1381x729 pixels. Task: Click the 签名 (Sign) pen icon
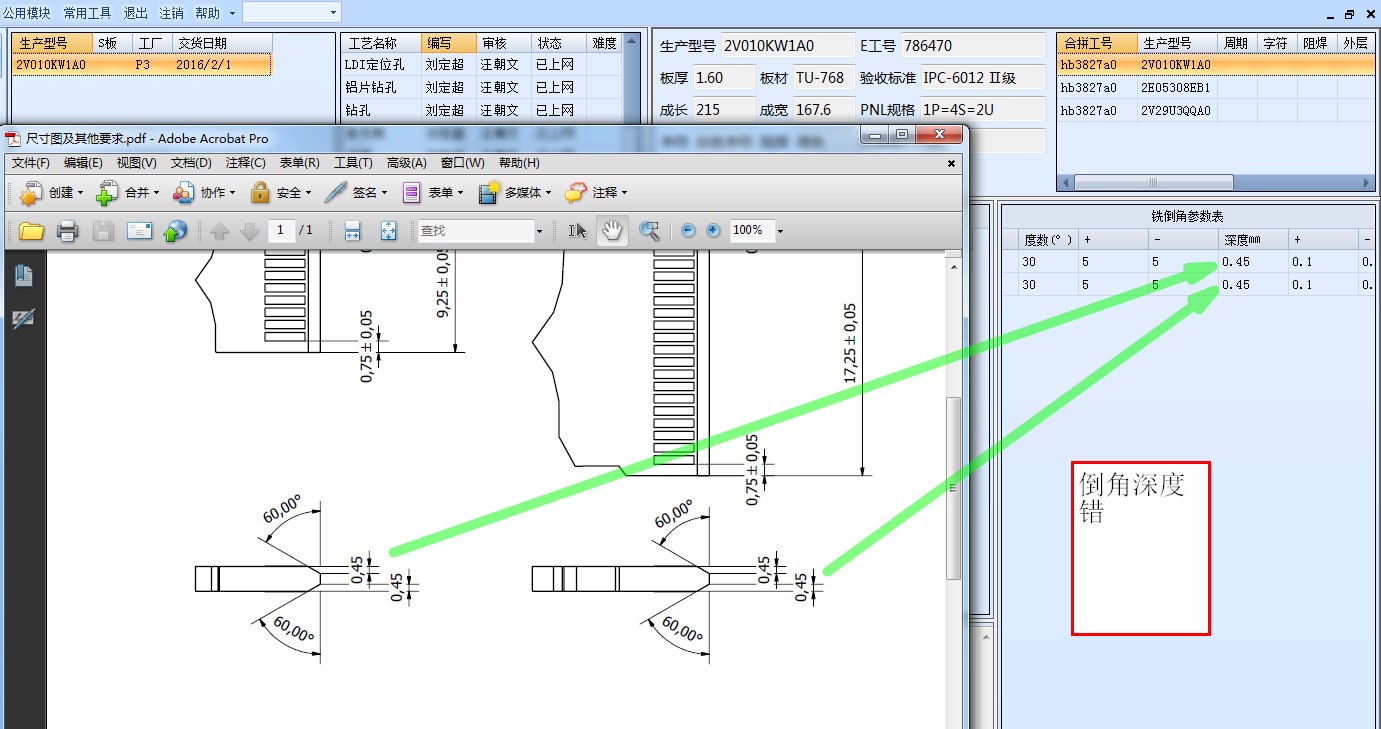pyautogui.click(x=336, y=192)
